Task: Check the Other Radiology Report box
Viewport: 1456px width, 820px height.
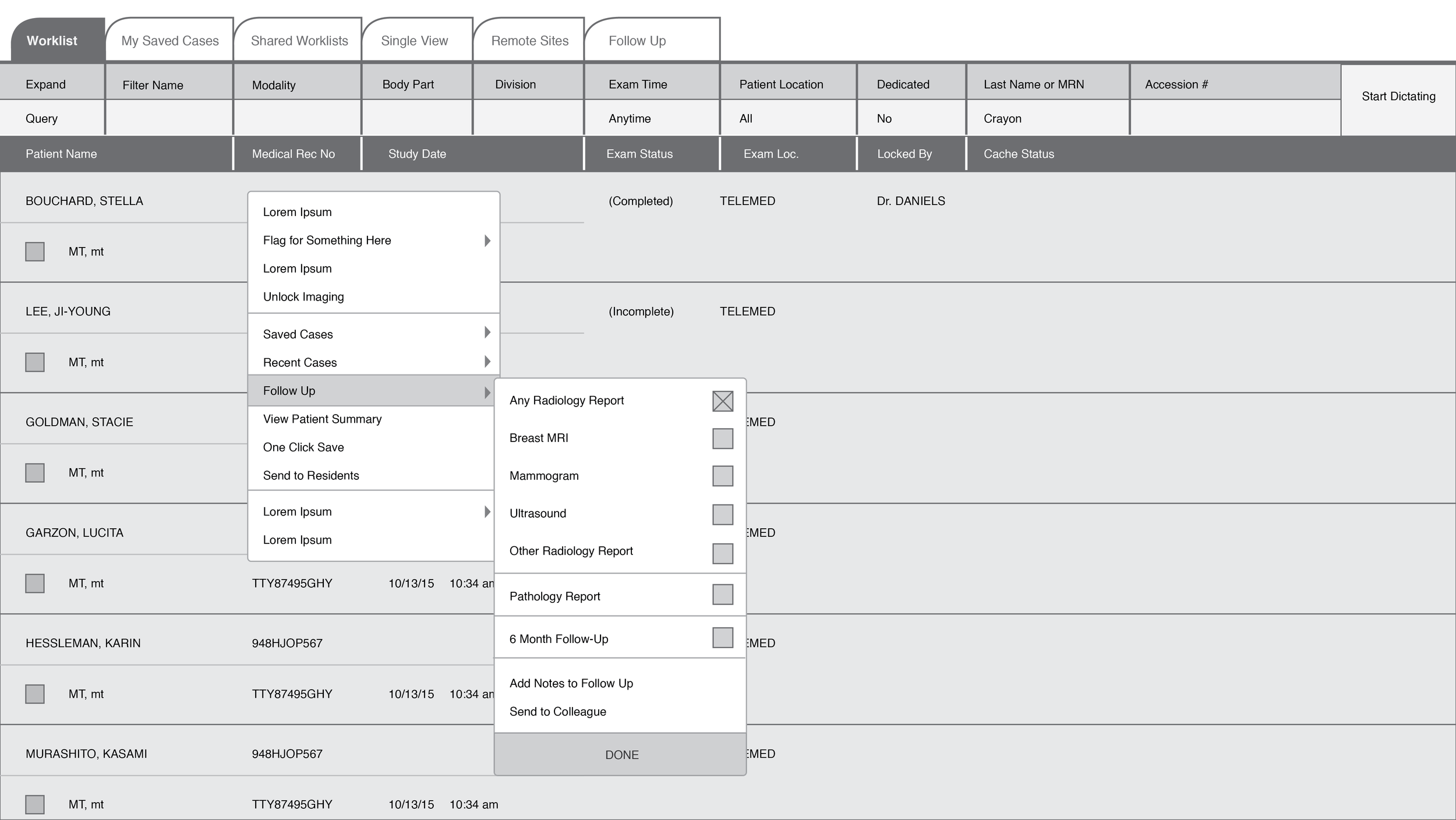Action: (x=723, y=553)
